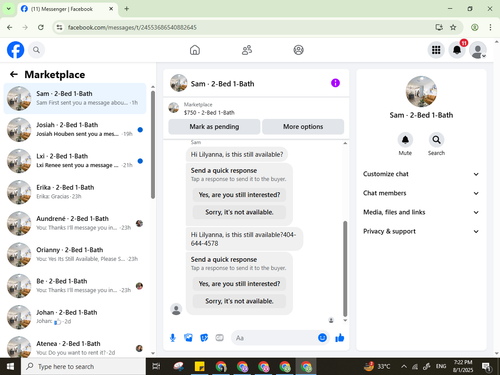Choose a sticker from the sticker icon
The image size is (500, 375).
[204, 338]
